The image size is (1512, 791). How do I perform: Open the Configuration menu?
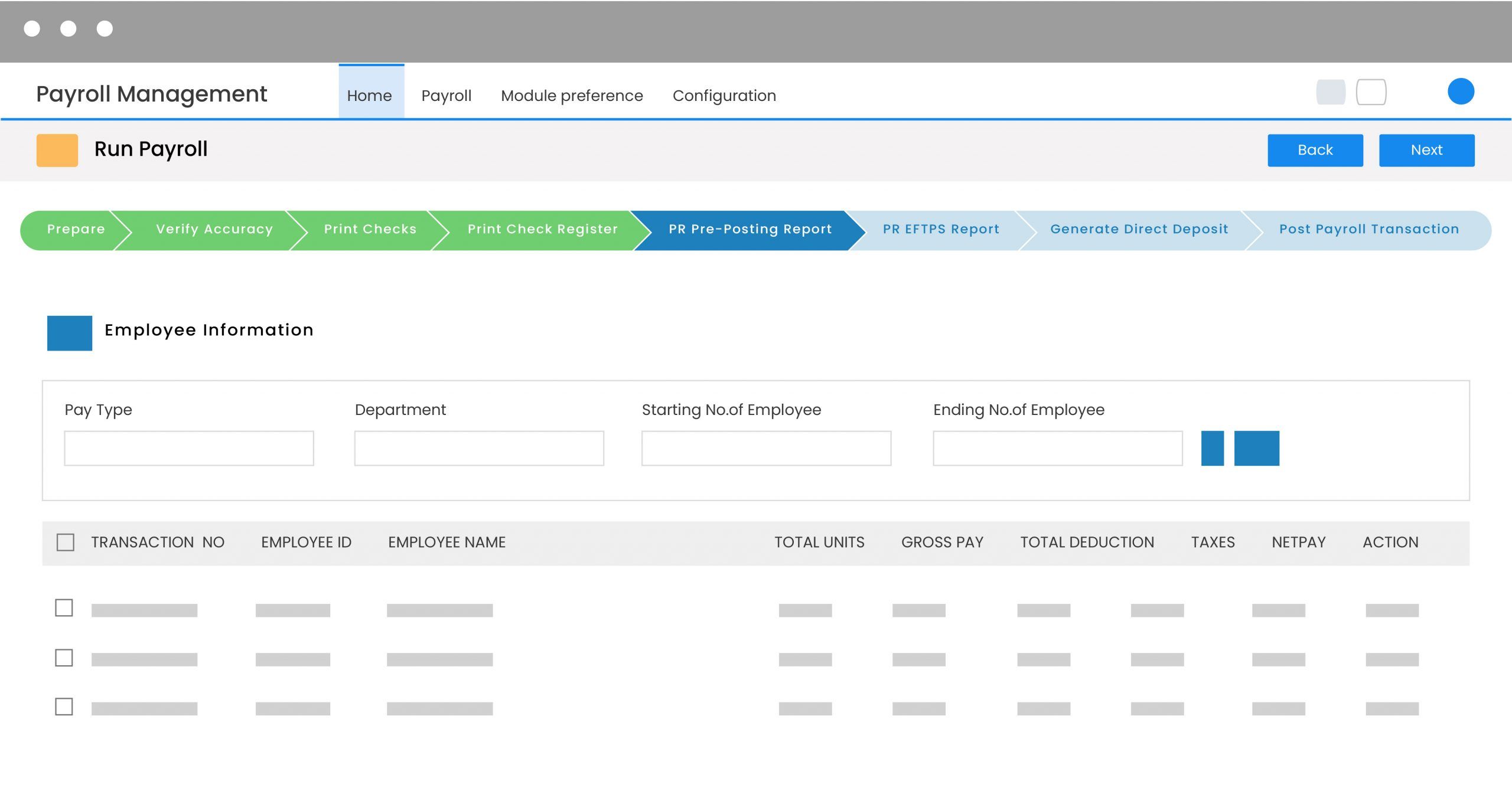(724, 95)
